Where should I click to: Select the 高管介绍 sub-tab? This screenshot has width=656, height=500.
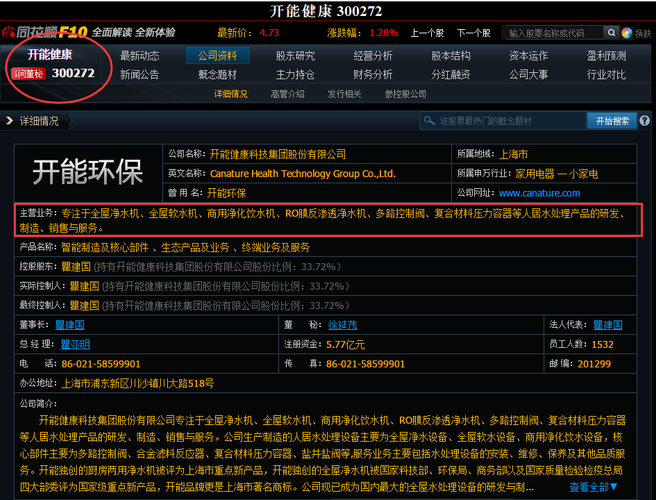pos(287,94)
